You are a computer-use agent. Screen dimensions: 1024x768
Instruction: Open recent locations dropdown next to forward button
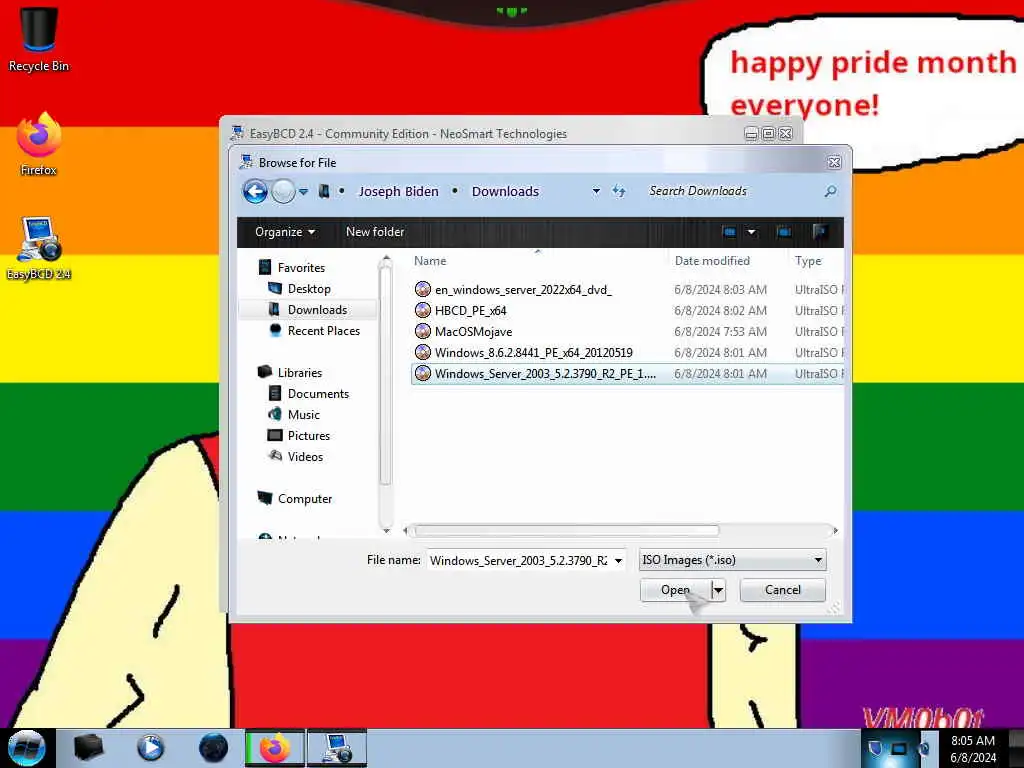click(304, 192)
